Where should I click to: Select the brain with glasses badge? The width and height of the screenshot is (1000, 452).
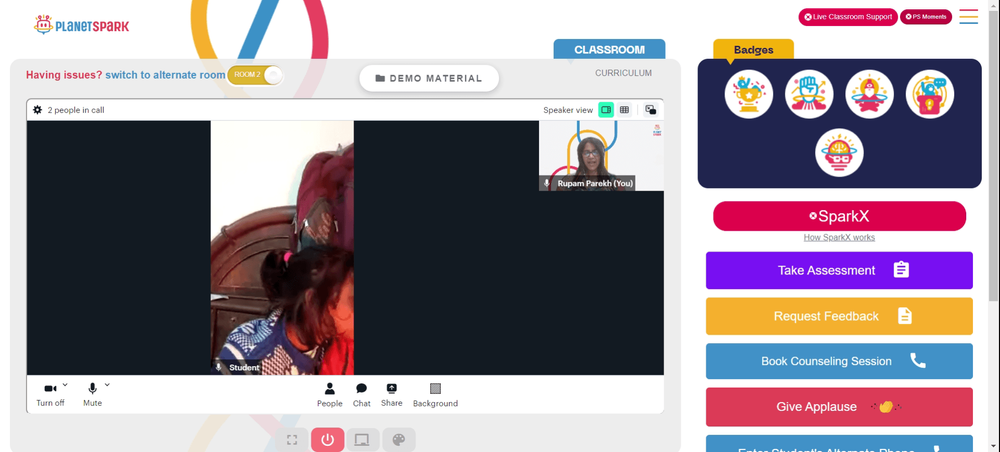pos(839,153)
